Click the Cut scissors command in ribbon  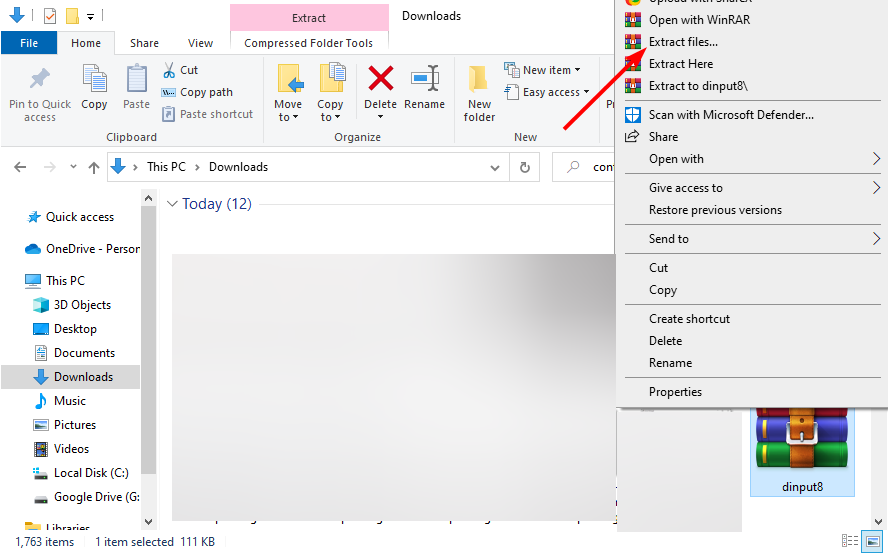tap(181, 70)
